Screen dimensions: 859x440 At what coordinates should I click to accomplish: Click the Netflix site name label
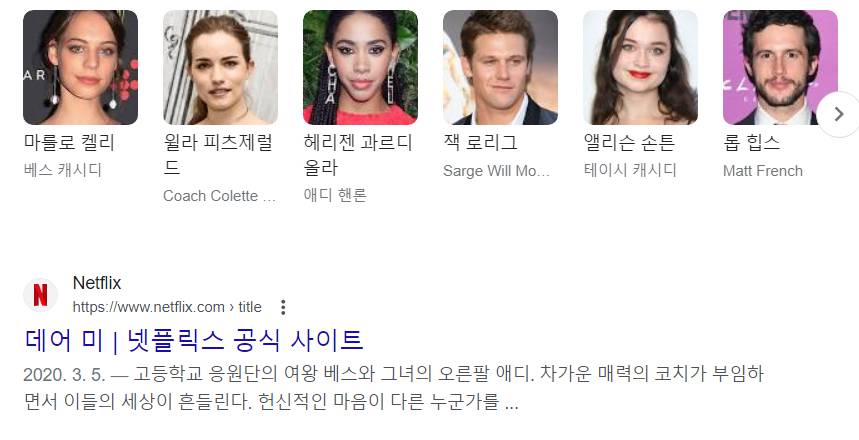click(97, 283)
